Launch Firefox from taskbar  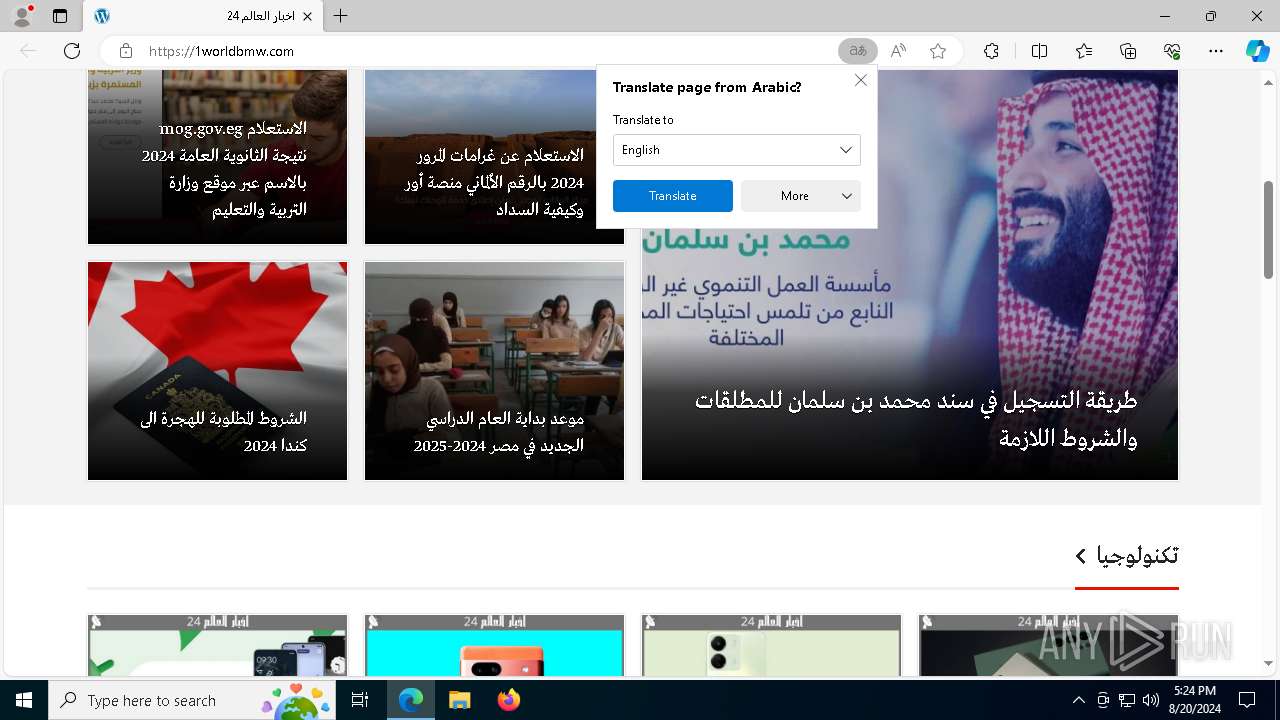tap(508, 700)
